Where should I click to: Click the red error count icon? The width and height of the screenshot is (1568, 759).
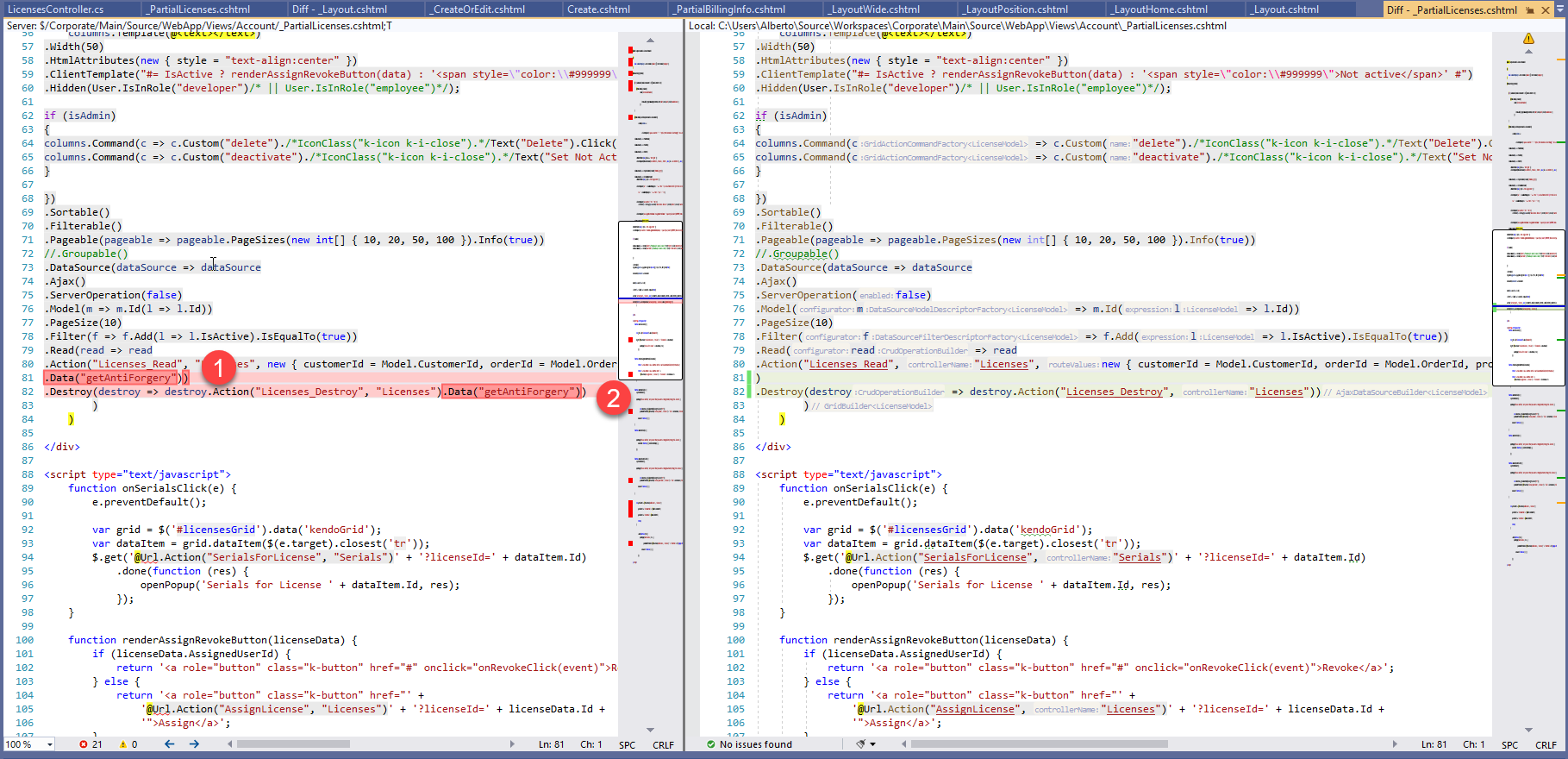(x=84, y=744)
